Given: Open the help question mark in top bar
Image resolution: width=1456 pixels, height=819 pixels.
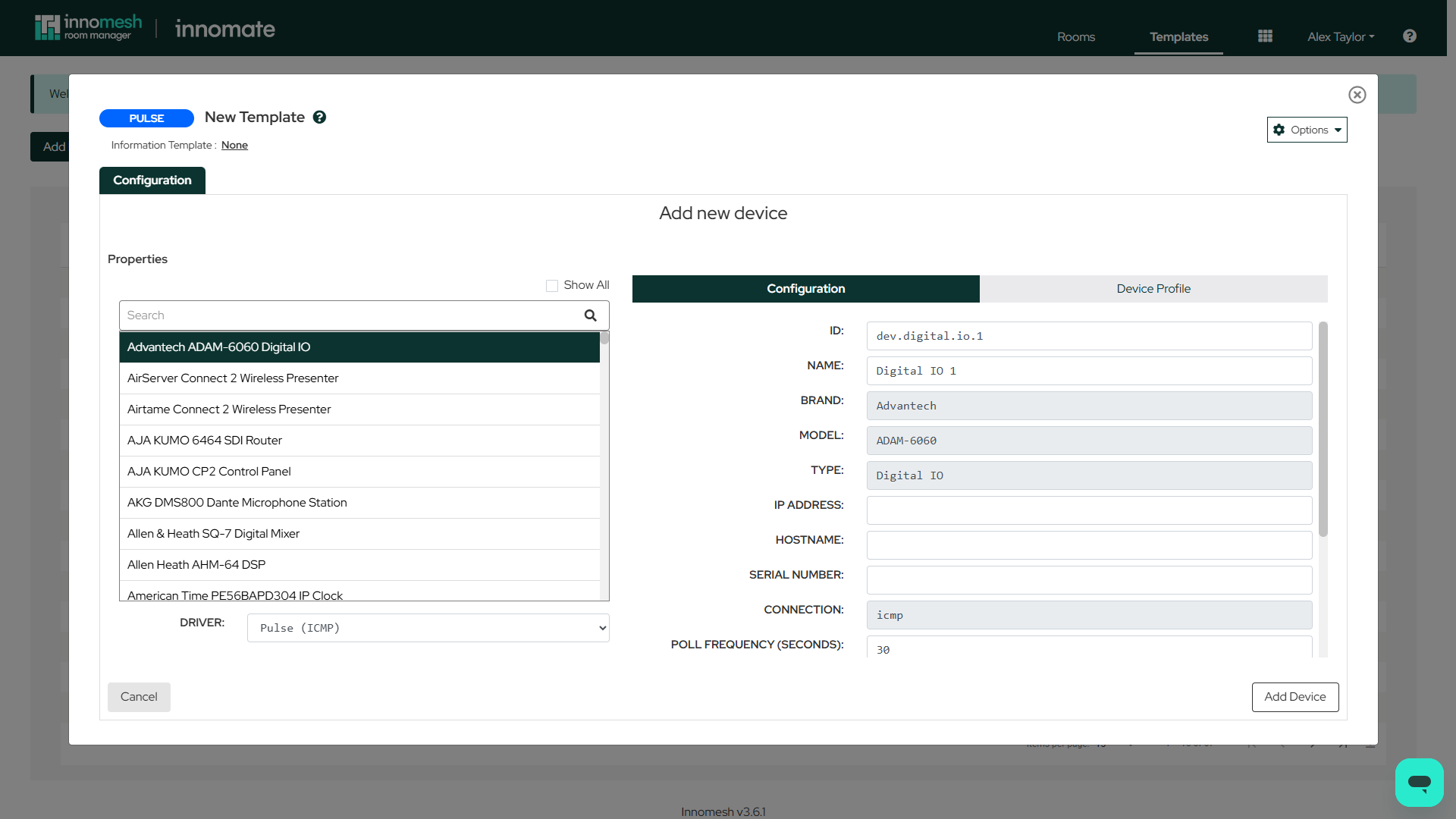Looking at the screenshot, I should point(1410,36).
